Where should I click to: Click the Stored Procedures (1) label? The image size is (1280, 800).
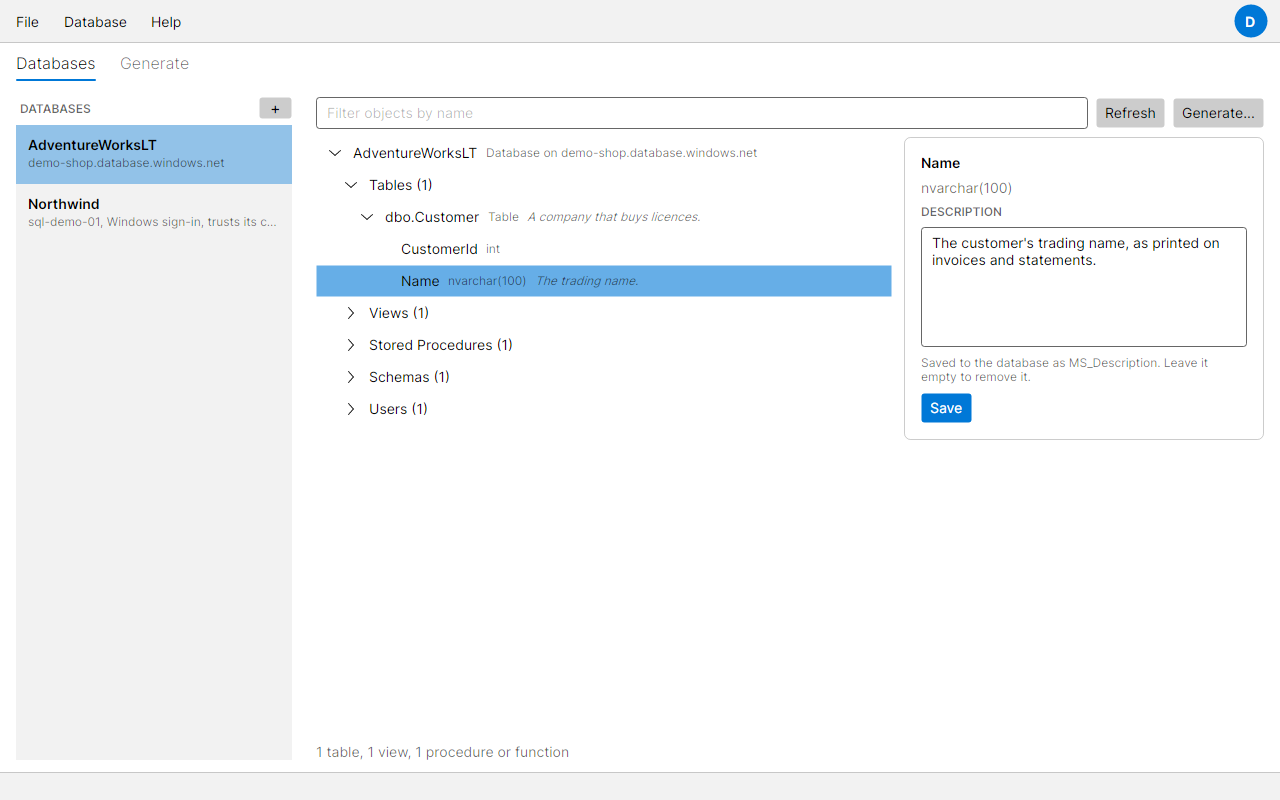pyautogui.click(x=441, y=345)
